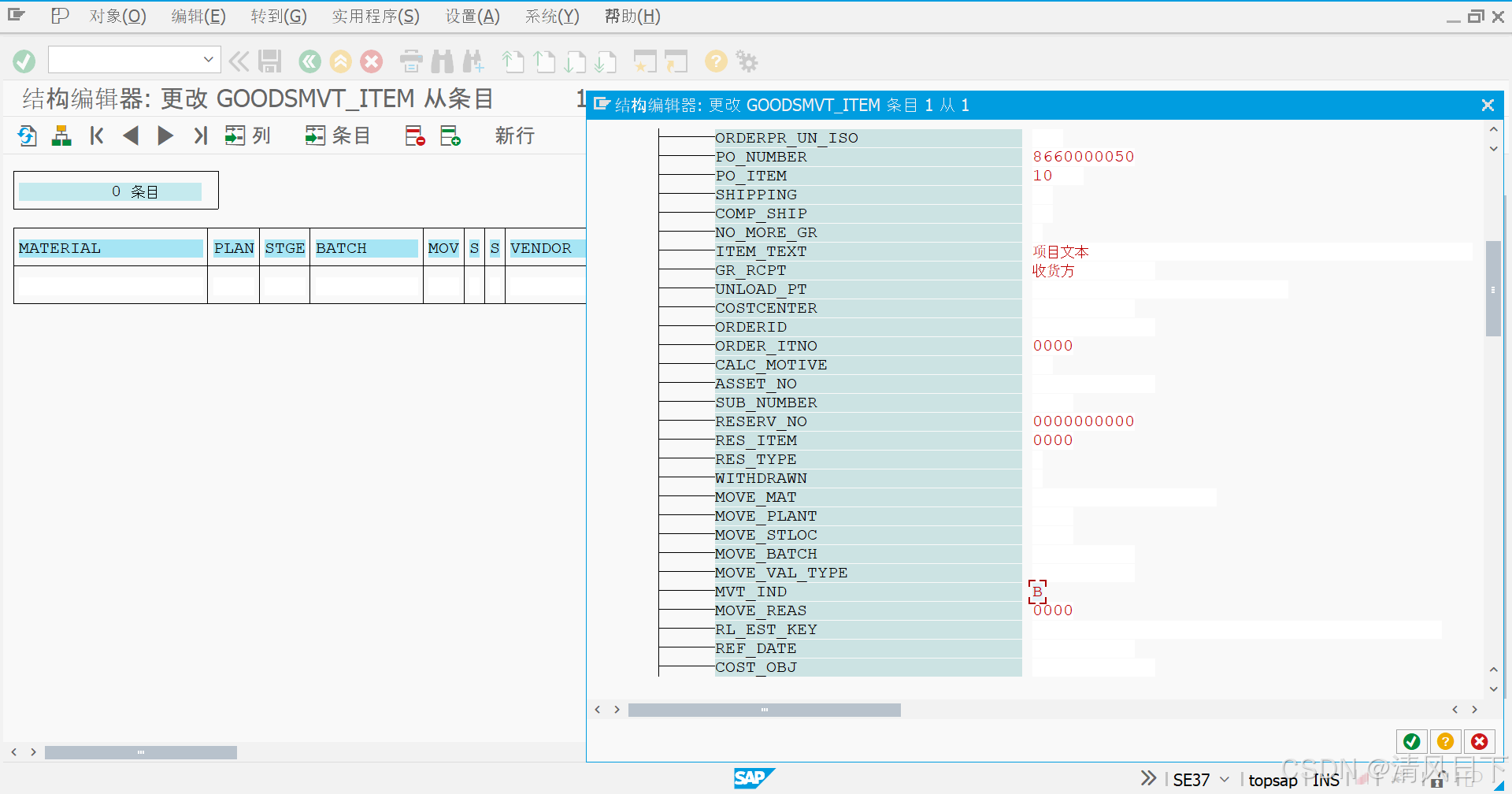Select the hierarchy display icon
This screenshot has height=794, width=1512.
pos(61,135)
